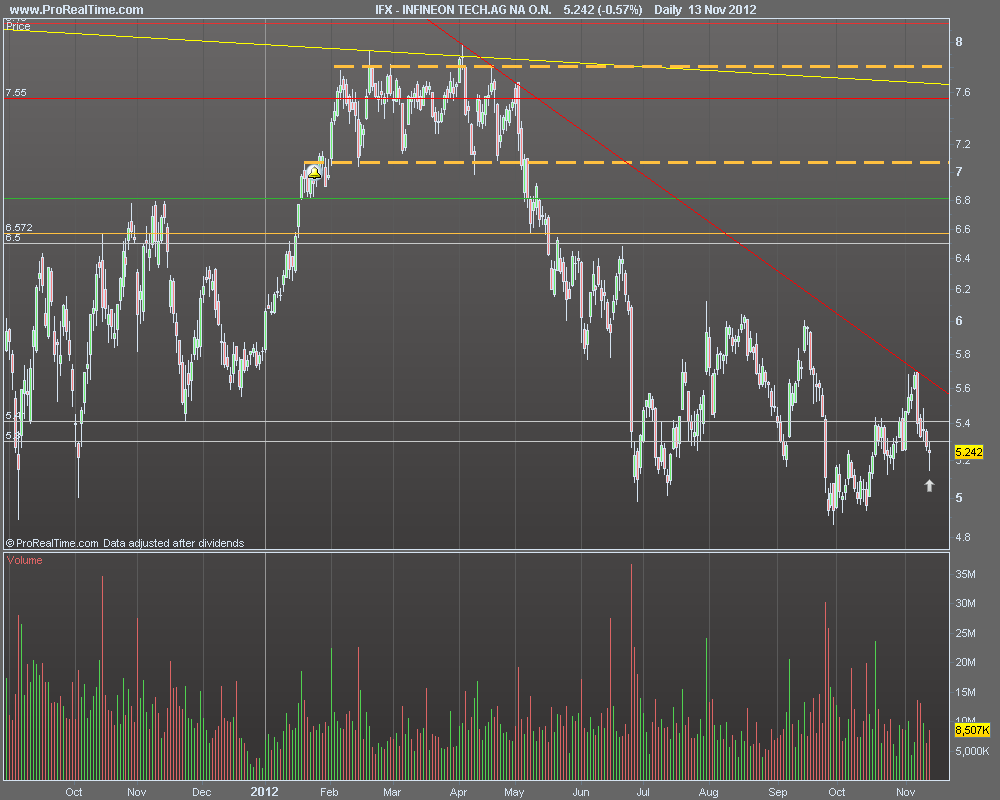Click the 6.8 price axis label
Viewport: 1000px width, 800px height.
point(962,200)
